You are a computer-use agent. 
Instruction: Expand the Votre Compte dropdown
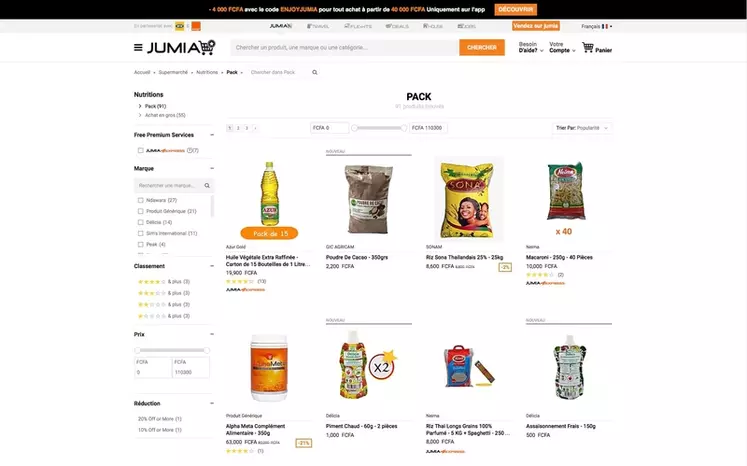562,47
